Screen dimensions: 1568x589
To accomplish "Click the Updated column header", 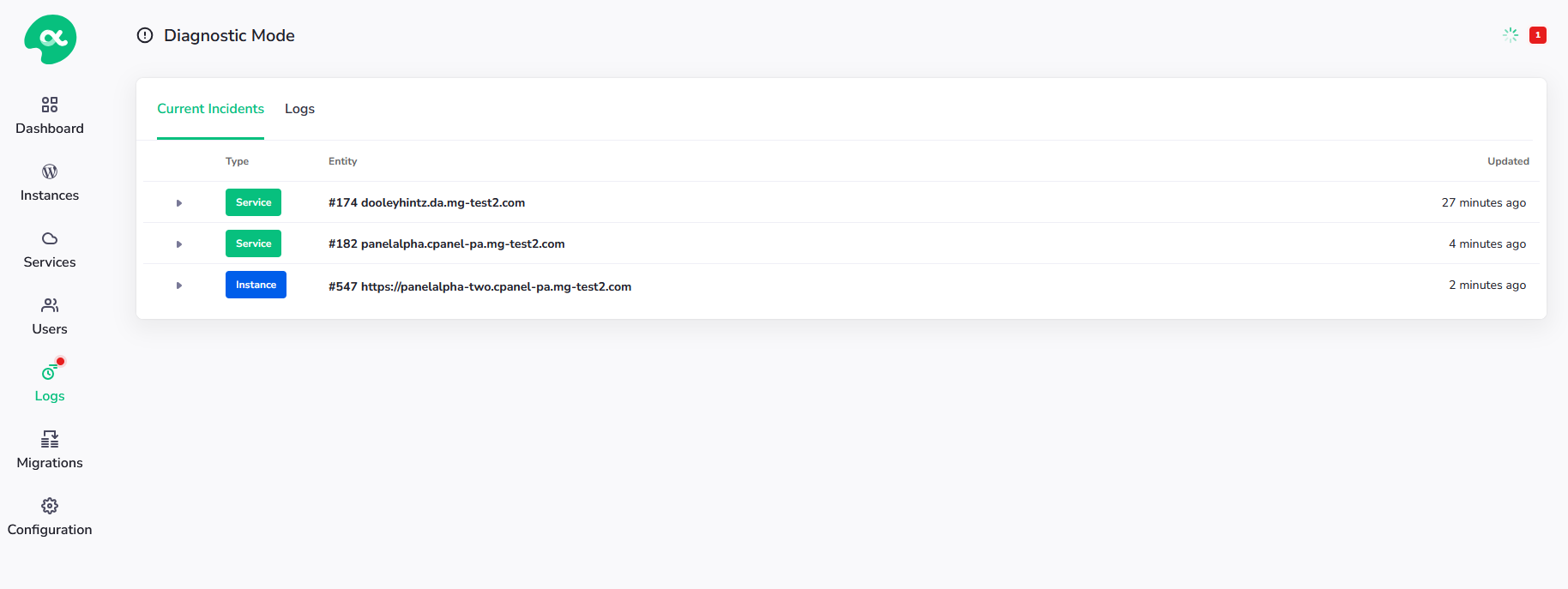I will (x=1508, y=161).
